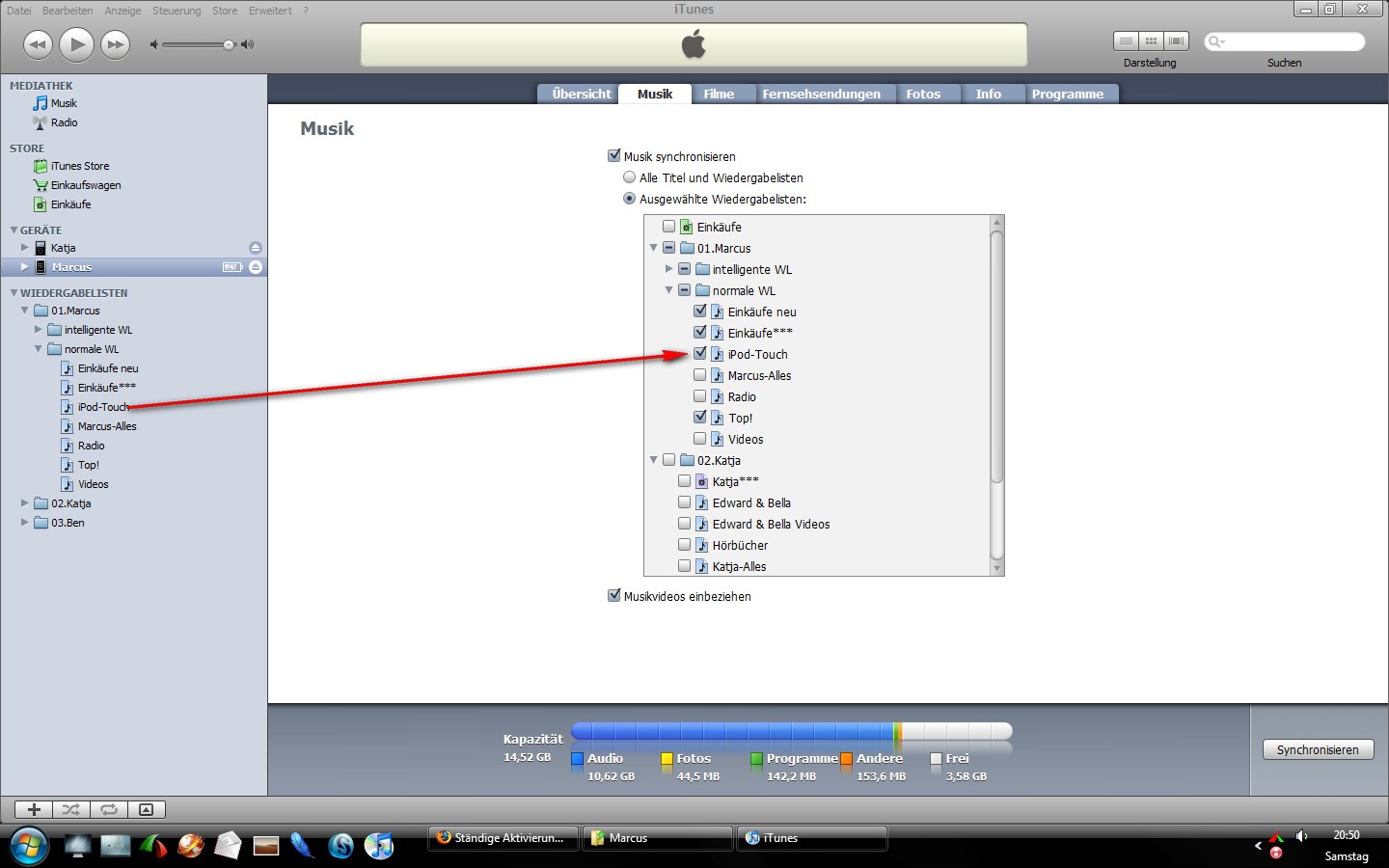Open Einkaufswagen shopping cart
Screen dimensions: 1389x868
85,185
